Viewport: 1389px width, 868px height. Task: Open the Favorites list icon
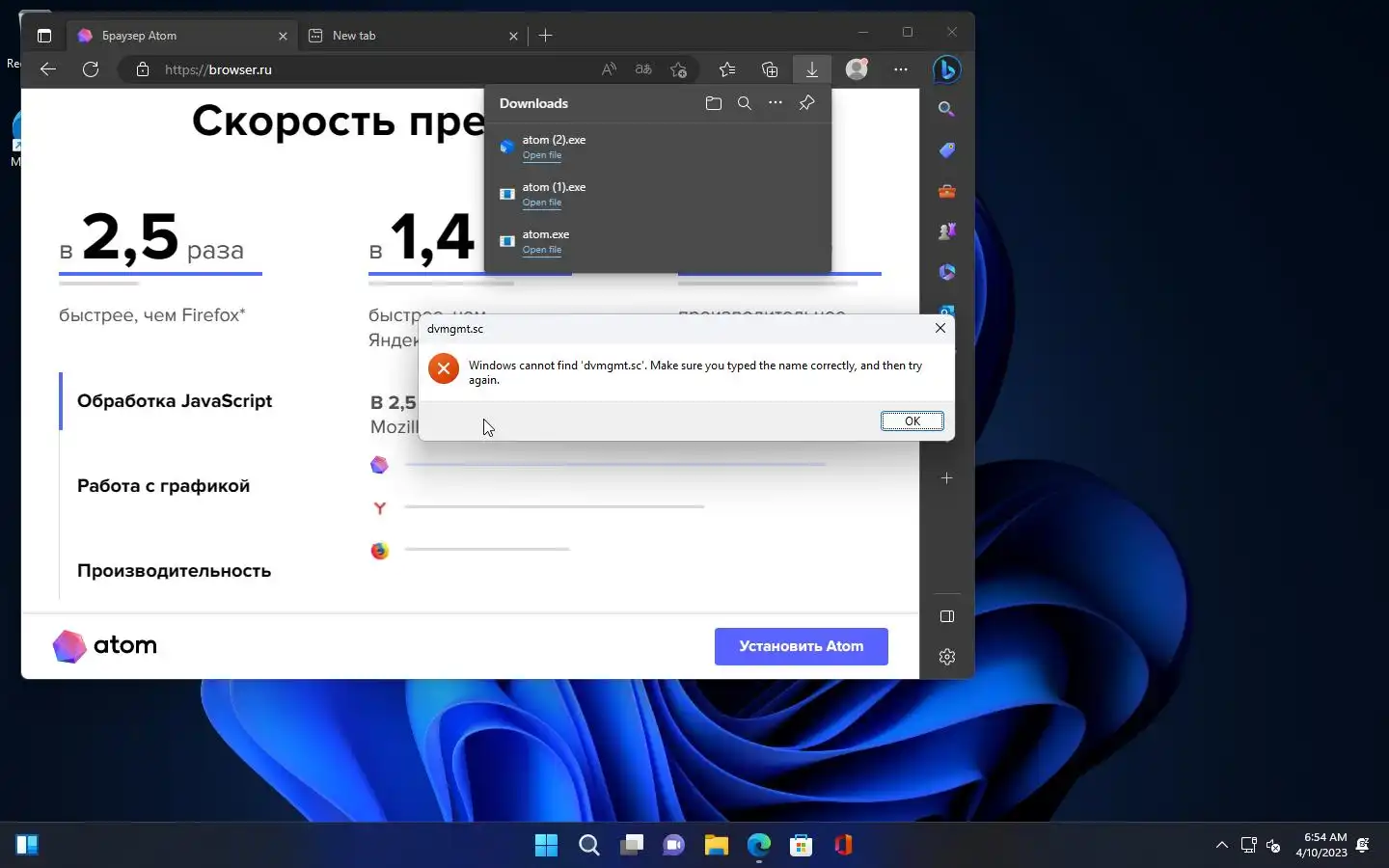pos(727,69)
